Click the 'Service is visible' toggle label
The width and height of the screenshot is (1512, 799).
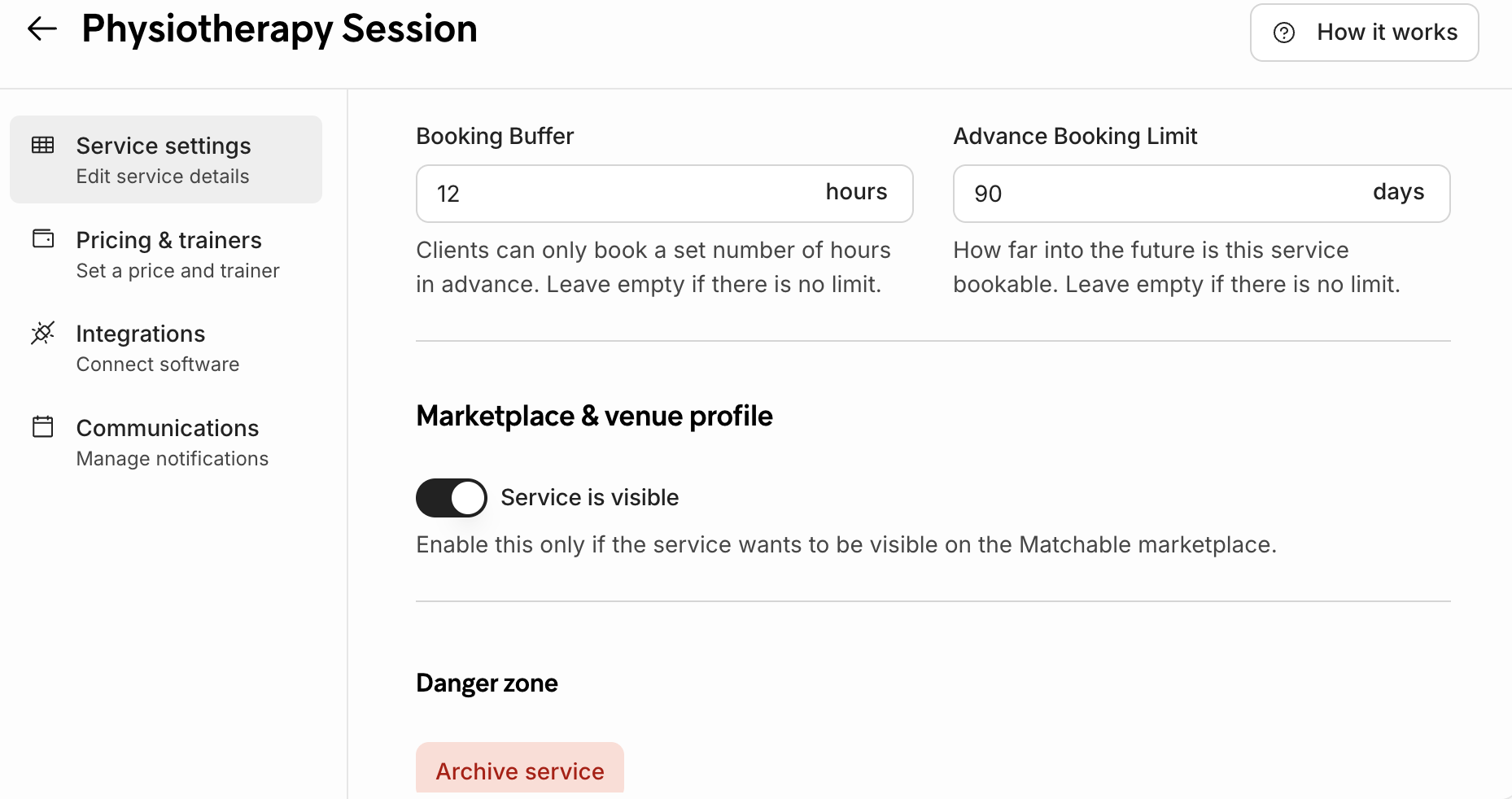[x=589, y=498]
